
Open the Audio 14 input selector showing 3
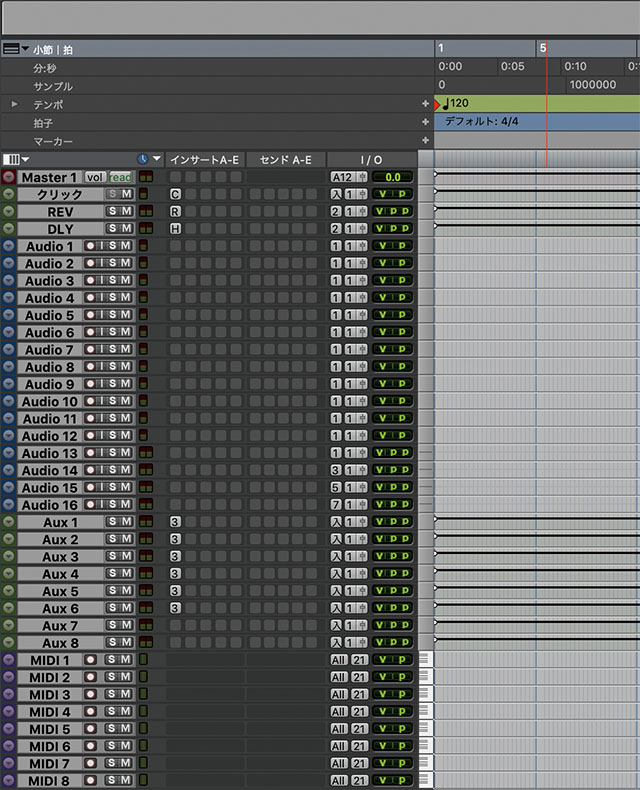(336, 470)
